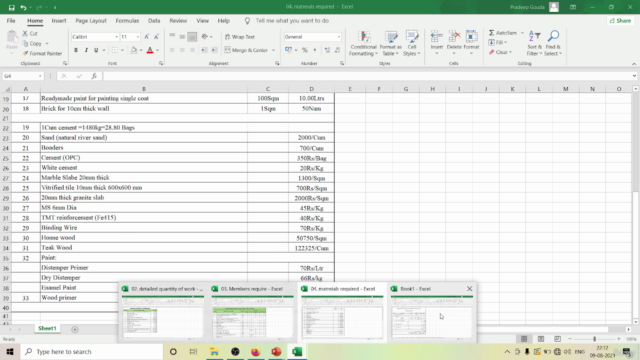Align text to the right

(x=192, y=50)
